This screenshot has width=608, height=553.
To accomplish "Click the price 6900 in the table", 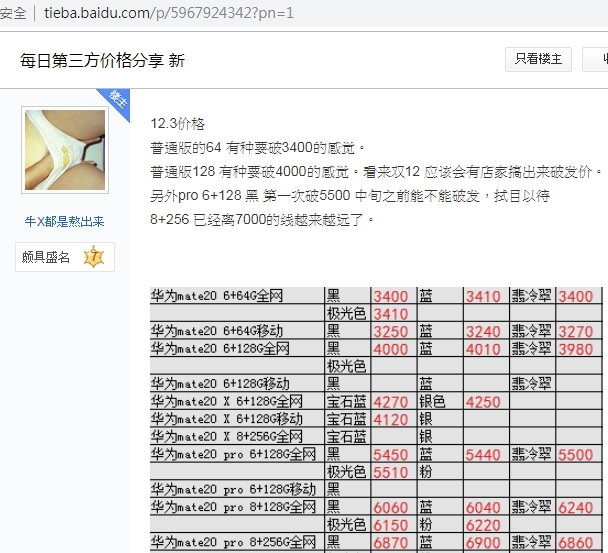I will point(483,543).
